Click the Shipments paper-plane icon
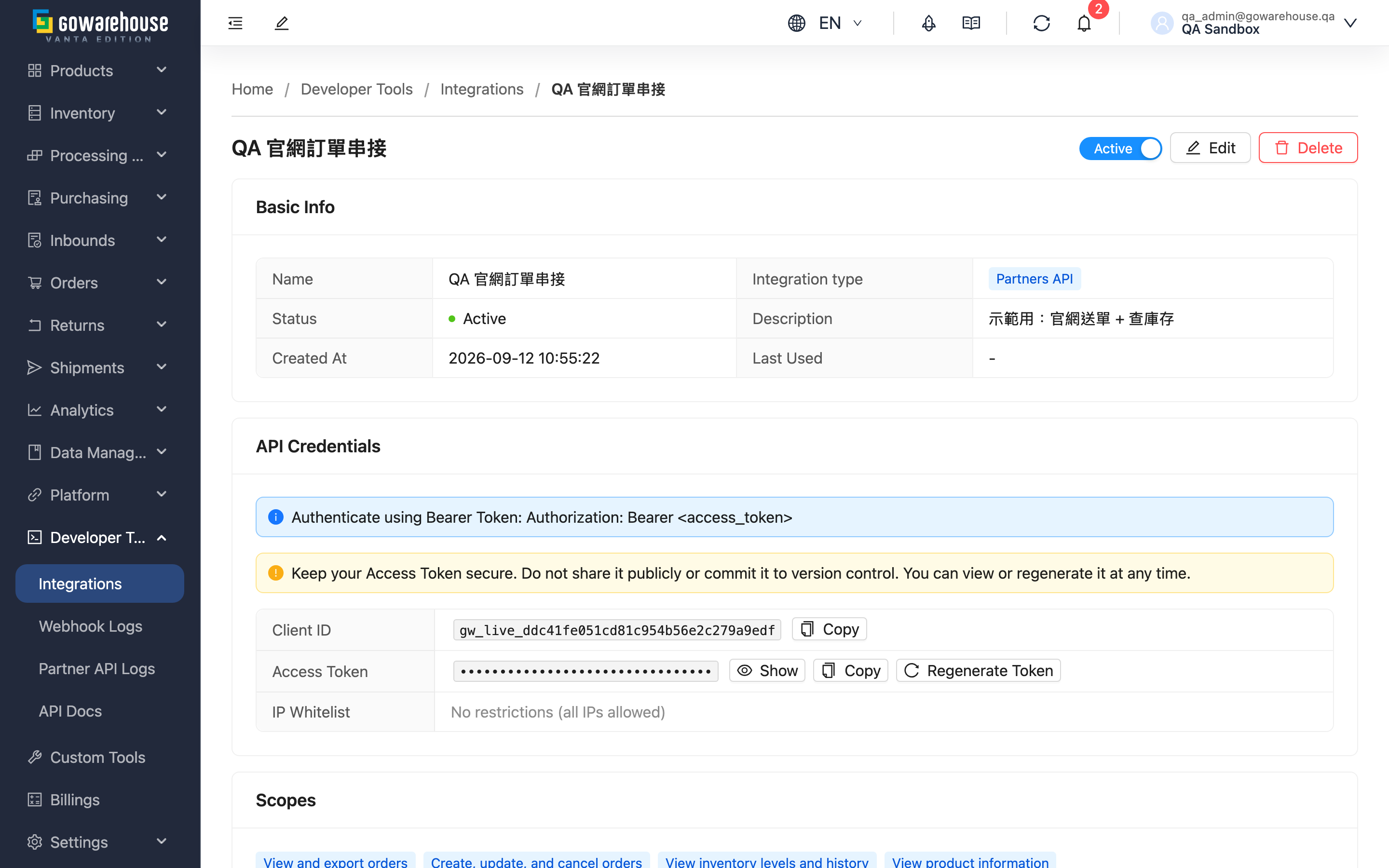This screenshot has height=868, width=1389. click(34, 367)
